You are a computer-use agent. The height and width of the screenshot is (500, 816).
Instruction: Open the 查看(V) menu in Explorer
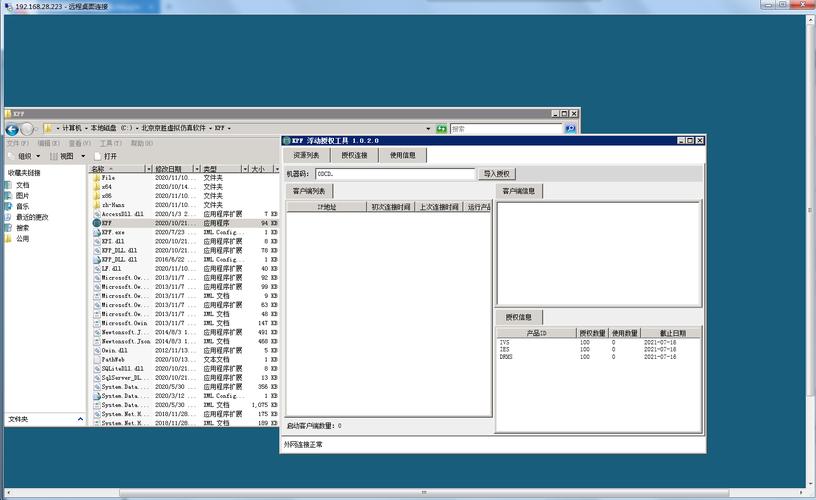80,143
